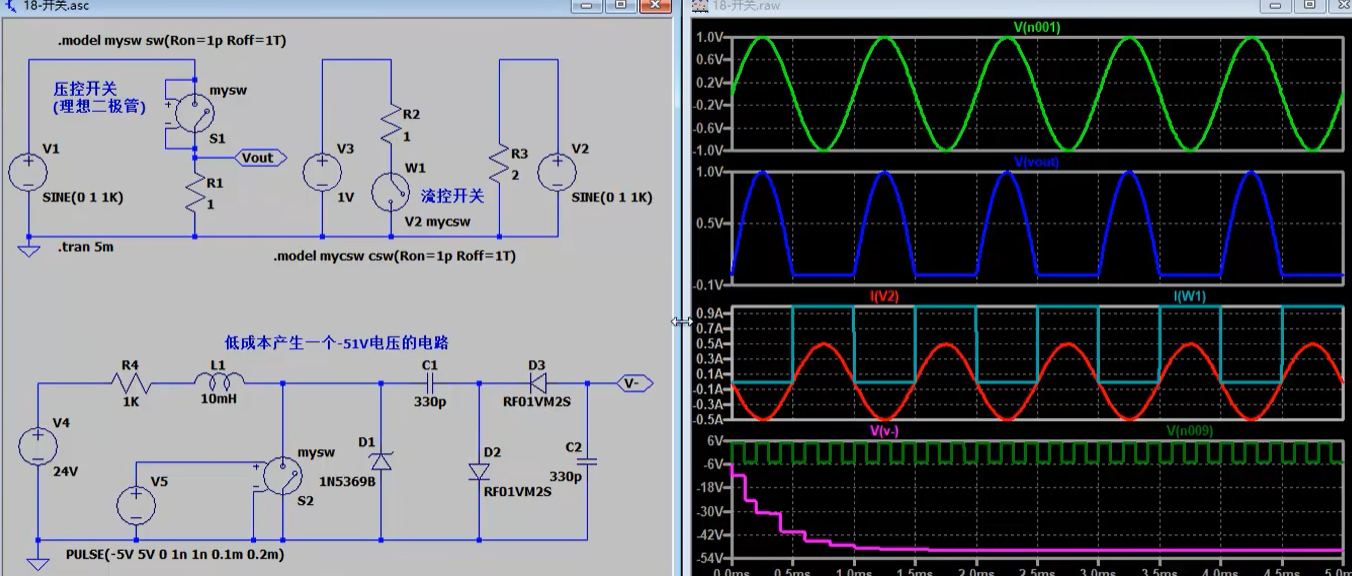Click the mysw model label above S2

pos(317,452)
